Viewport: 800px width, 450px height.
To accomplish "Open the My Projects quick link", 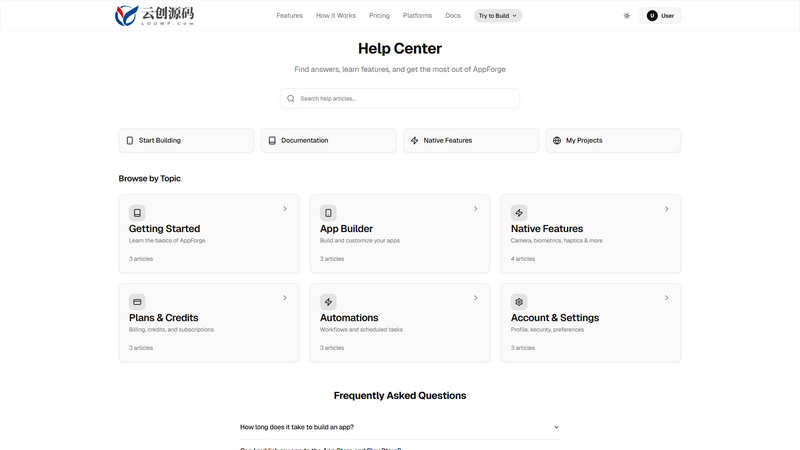I will [613, 140].
